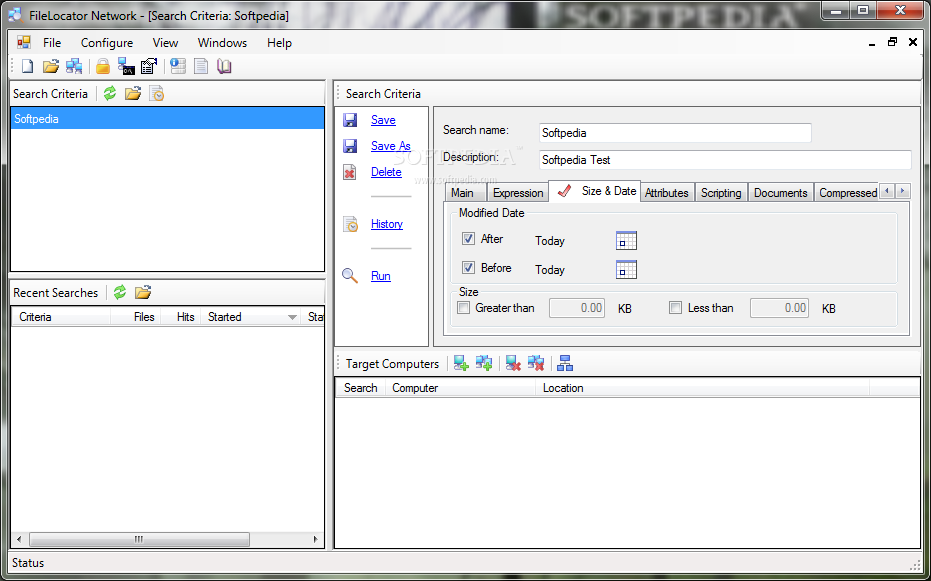The image size is (931, 581).
Task: Sort Recent Searches by Criteria column
Action: (61, 317)
